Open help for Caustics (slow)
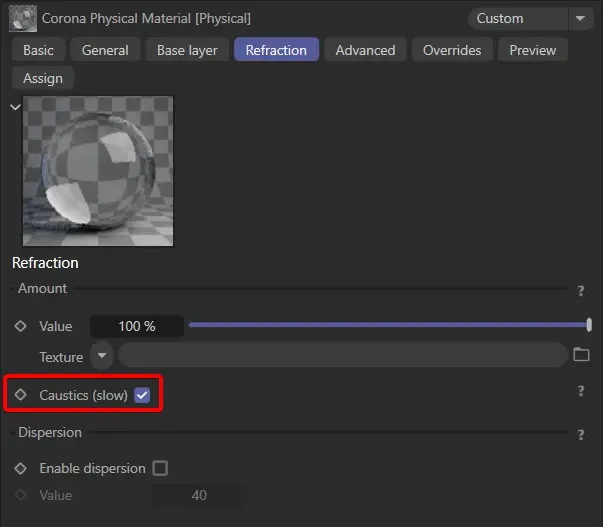The height and width of the screenshot is (527, 603). pyautogui.click(x=581, y=391)
